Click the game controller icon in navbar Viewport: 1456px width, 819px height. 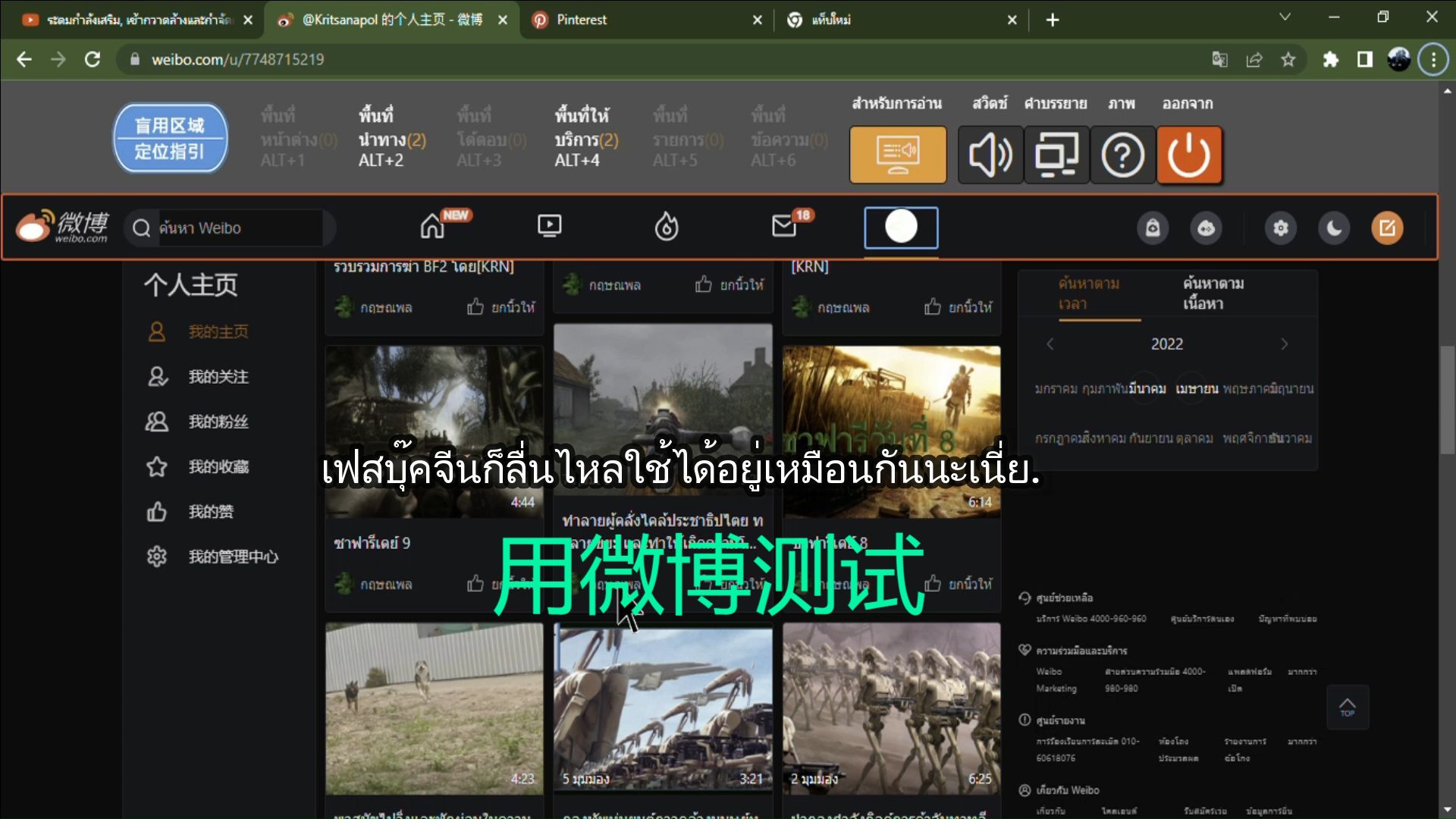[1206, 227]
